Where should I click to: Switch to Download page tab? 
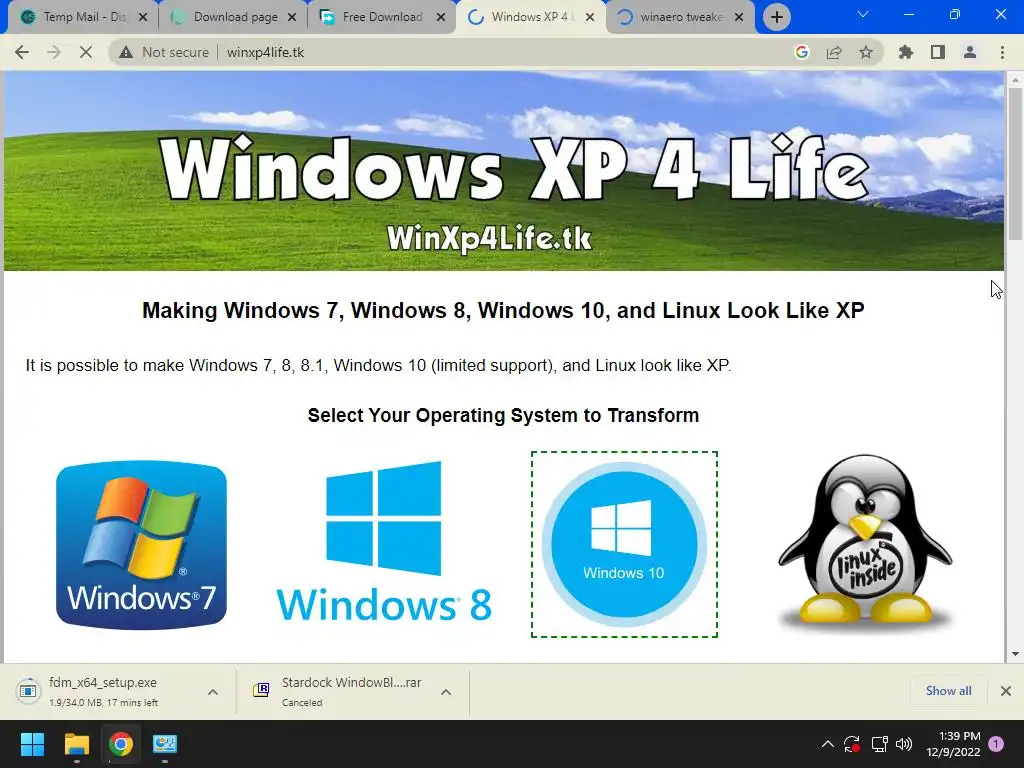234,17
